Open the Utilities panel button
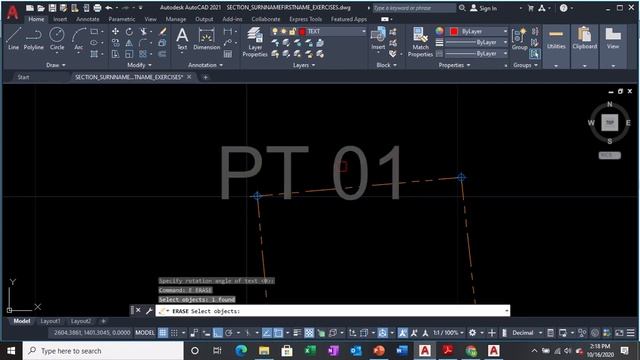The image size is (640, 360). (x=556, y=47)
